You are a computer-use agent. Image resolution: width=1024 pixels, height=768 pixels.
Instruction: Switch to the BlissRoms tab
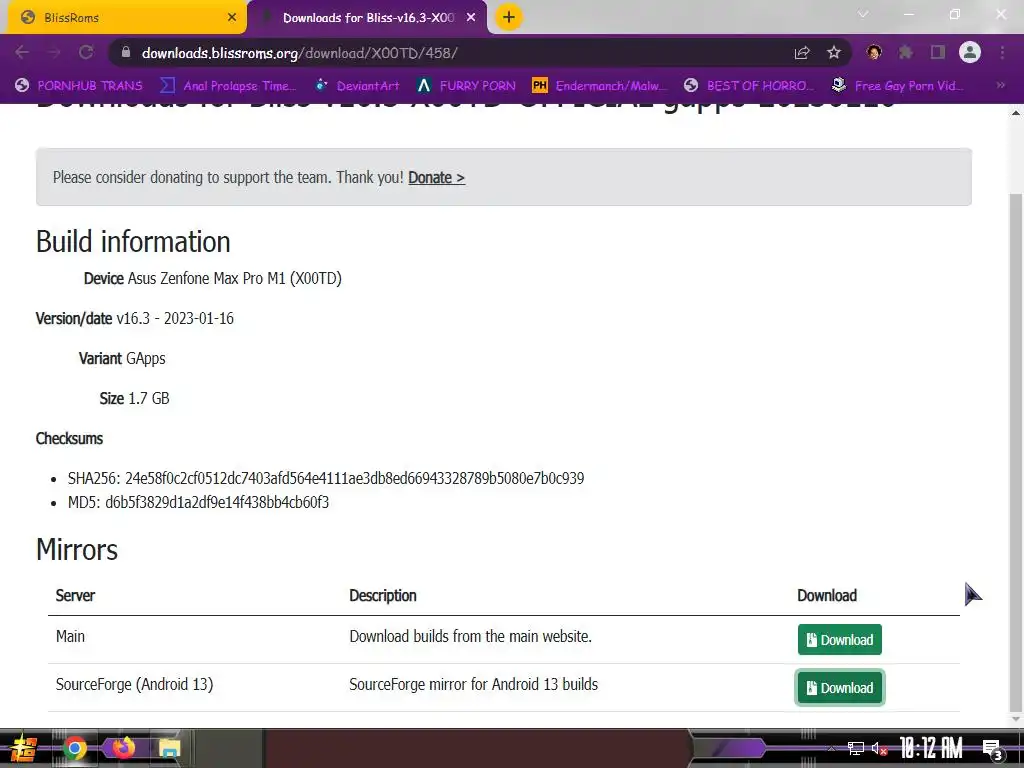(x=126, y=18)
